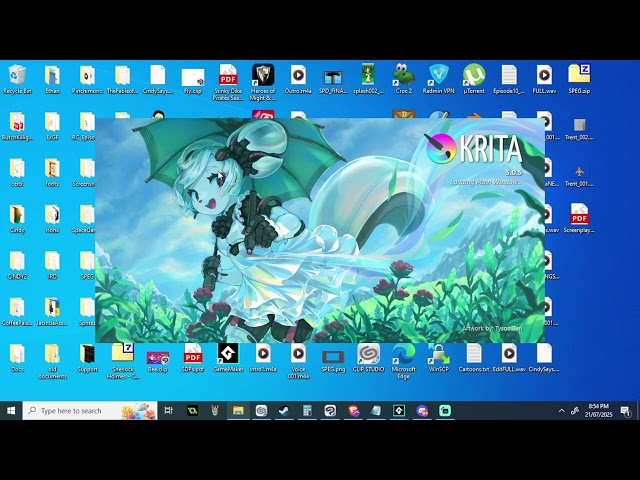The height and width of the screenshot is (480, 640).
Task: Show hidden system tray icons
Action: (x=562, y=411)
